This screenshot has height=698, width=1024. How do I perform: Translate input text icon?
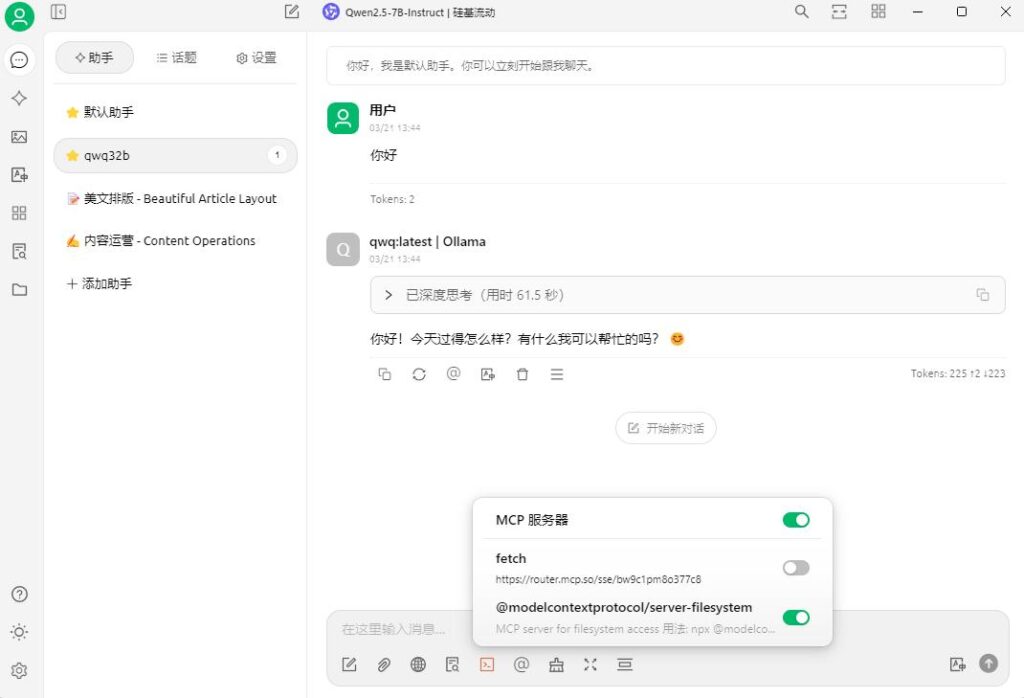pos(957,665)
